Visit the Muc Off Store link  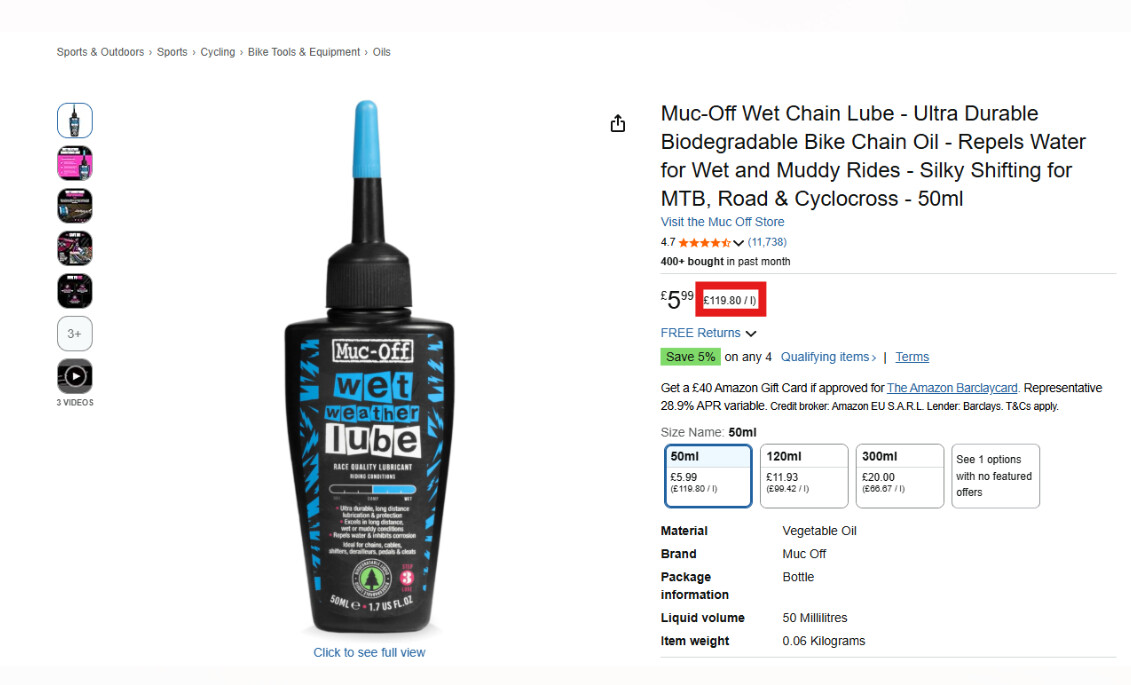(x=722, y=222)
